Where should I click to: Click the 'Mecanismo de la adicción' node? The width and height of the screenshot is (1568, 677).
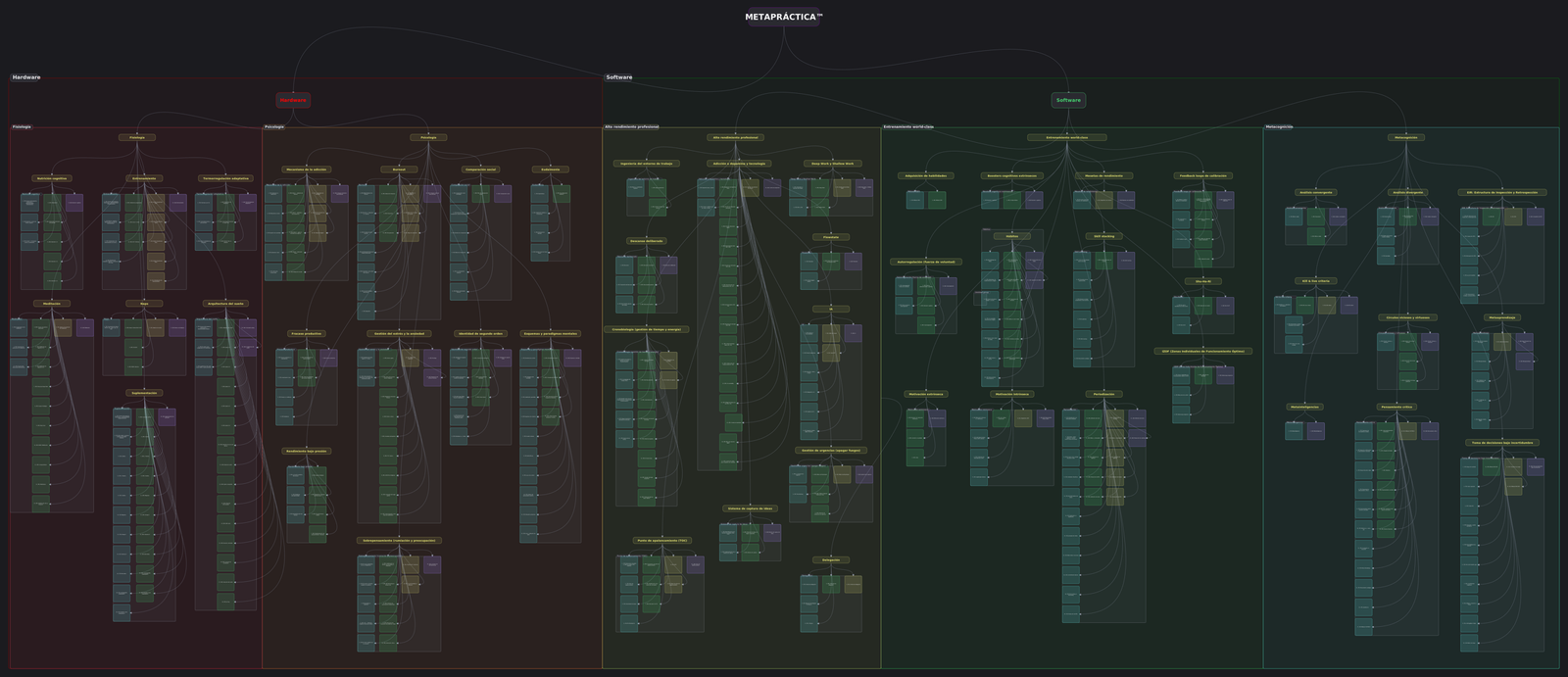(306, 169)
